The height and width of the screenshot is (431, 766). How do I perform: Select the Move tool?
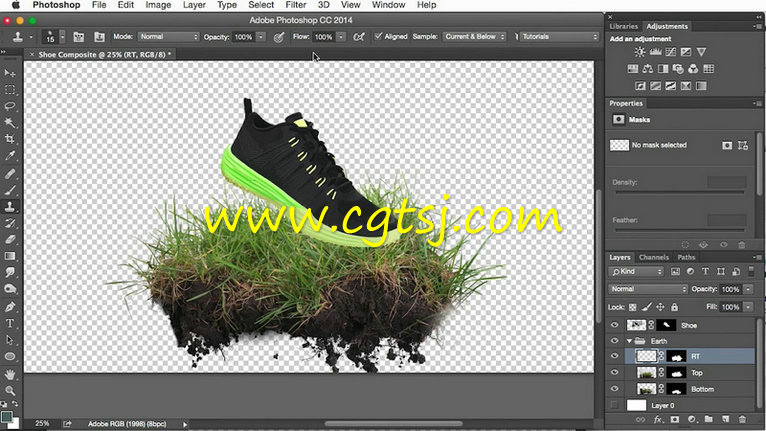tap(10, 73)
